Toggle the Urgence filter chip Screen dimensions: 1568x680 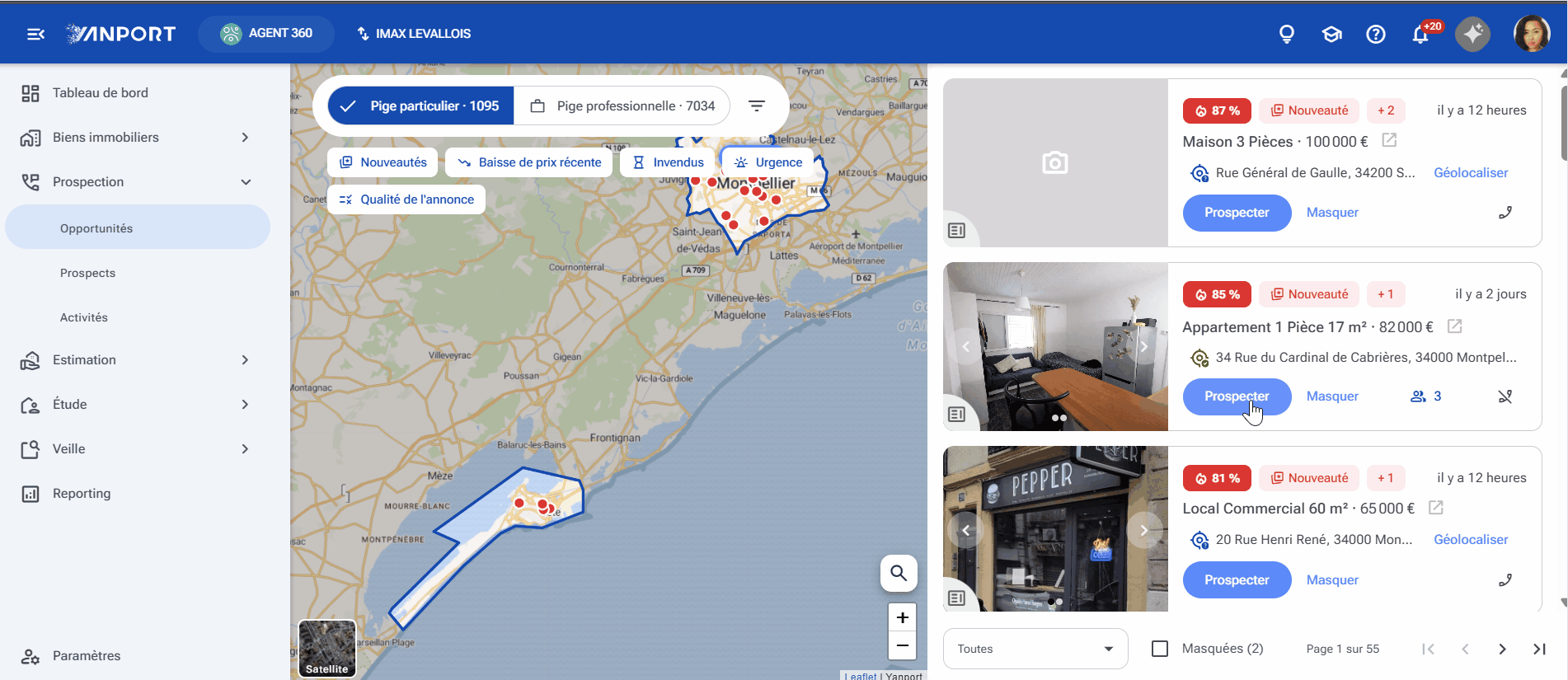pyautogui.click(x=768, y=162)
